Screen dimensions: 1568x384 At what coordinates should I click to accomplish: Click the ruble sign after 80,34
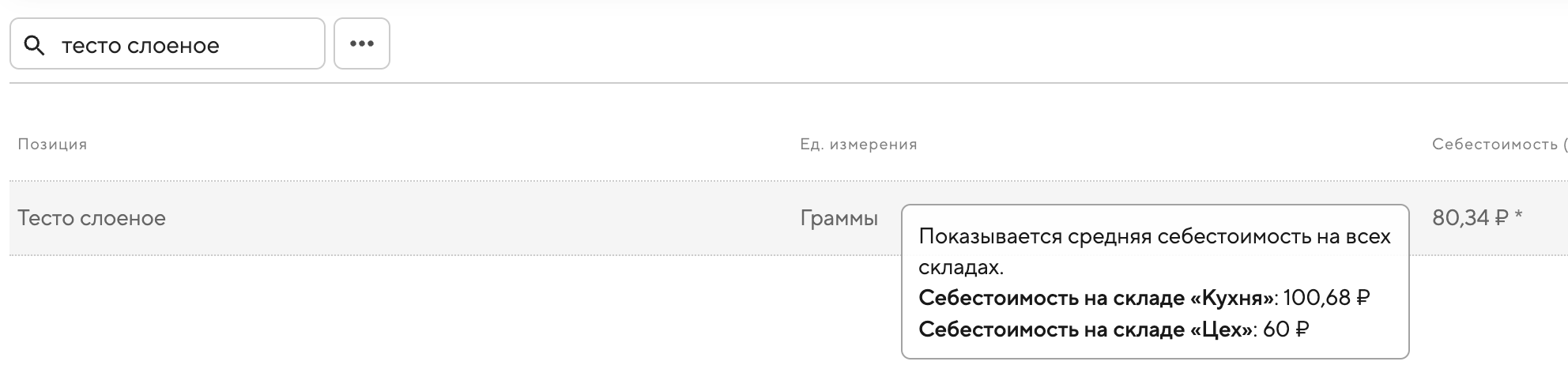(x=1502, y=218)
